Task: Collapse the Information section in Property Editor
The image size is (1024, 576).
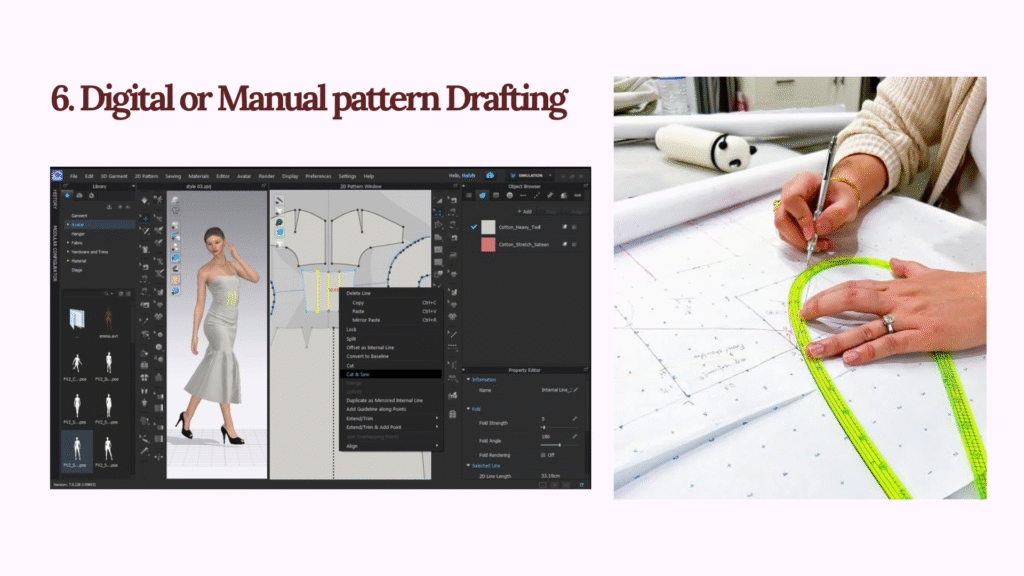Action: [x=468, y=379]
